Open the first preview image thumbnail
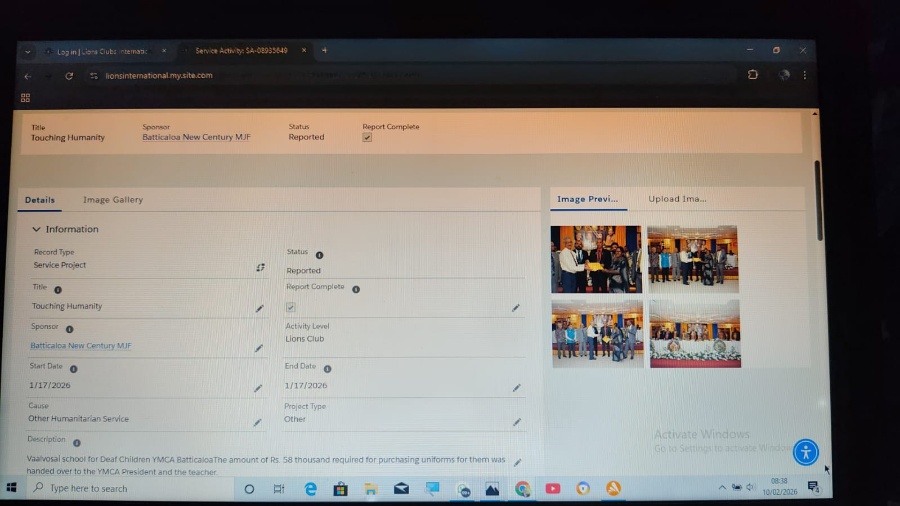 596,259
